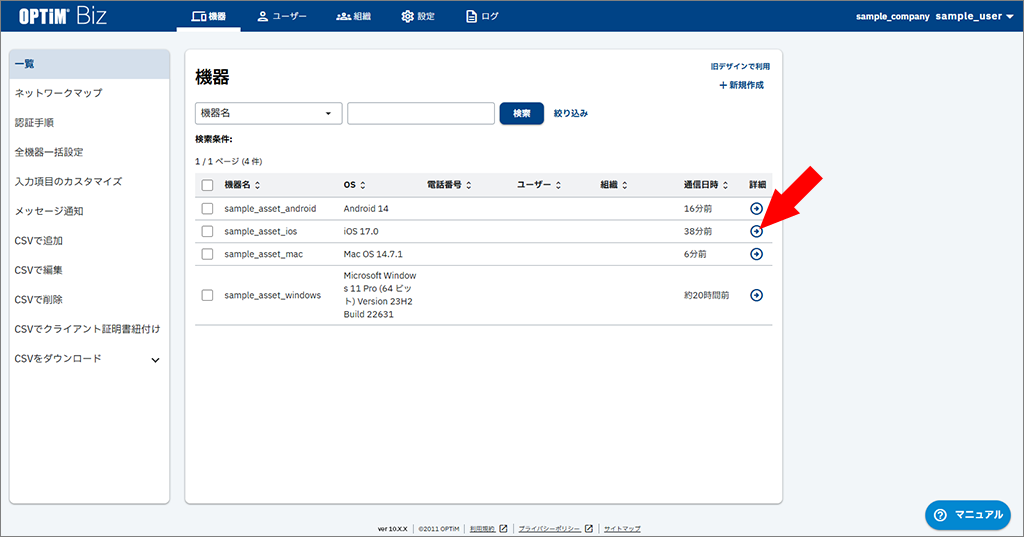The image size is (1024, 537).
Task: Switch to the ユーザー tab
Action: (282, 16)
